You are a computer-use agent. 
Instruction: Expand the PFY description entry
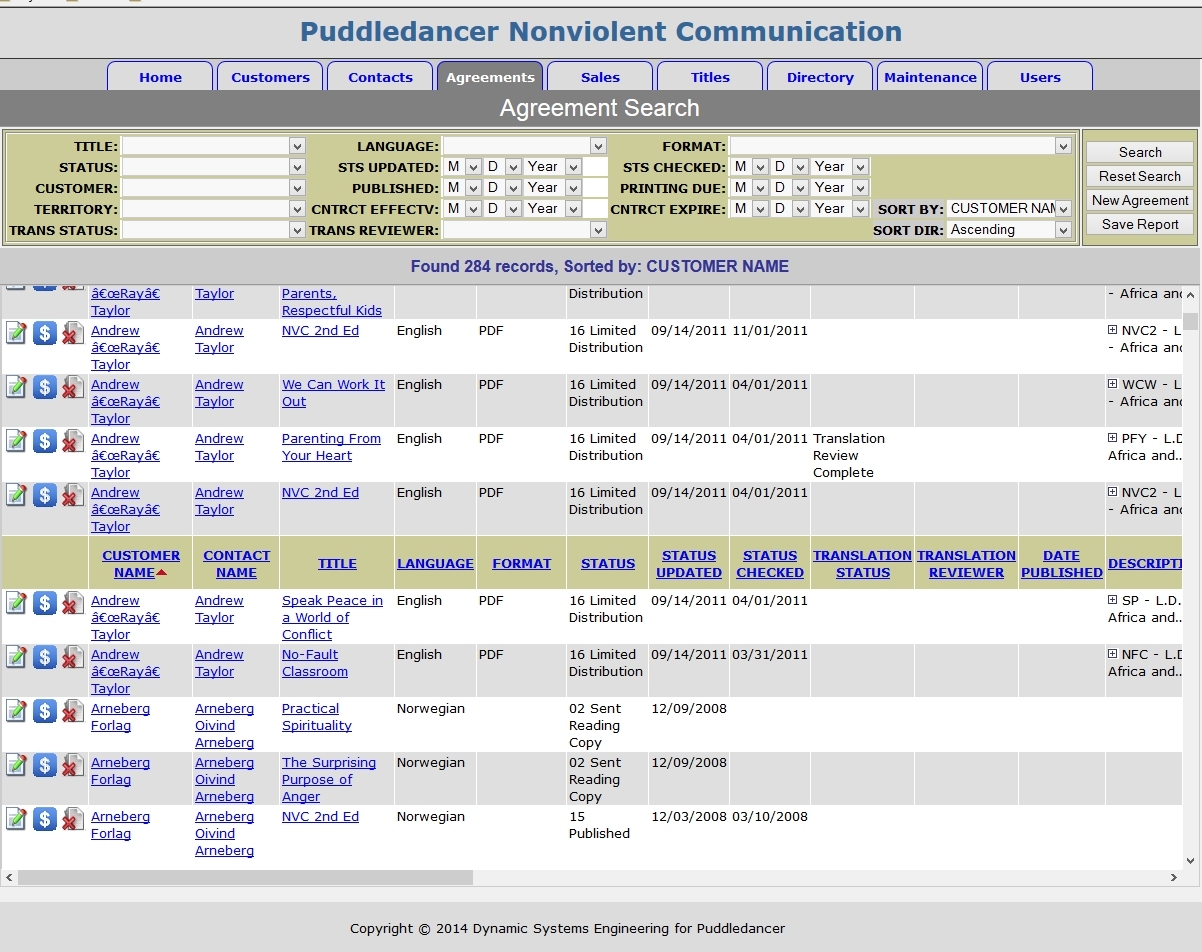tap(1113, 438)
